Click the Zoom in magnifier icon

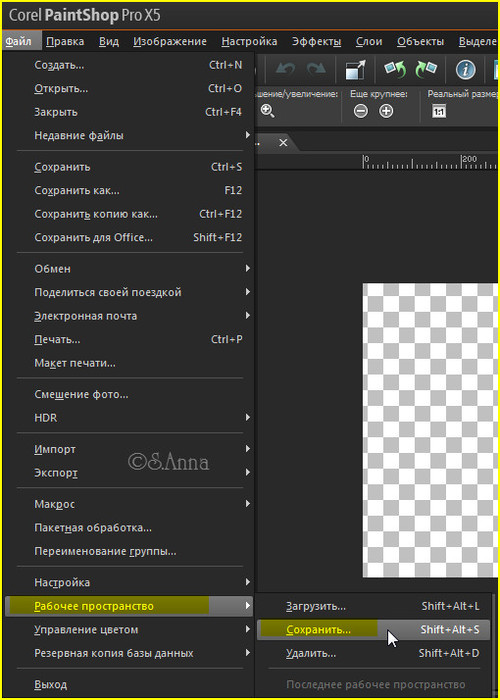point(267,111)
